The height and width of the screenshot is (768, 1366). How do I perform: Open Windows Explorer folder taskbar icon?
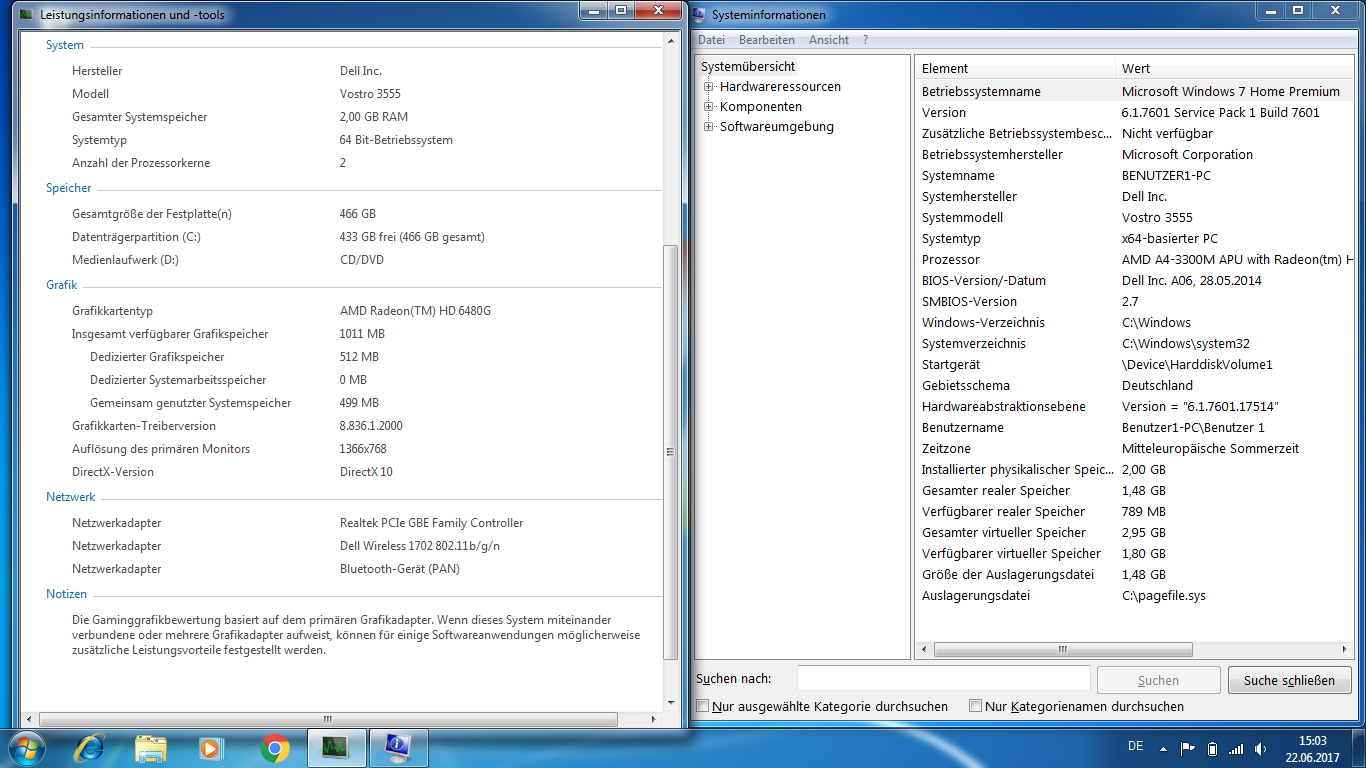[151, 747]
